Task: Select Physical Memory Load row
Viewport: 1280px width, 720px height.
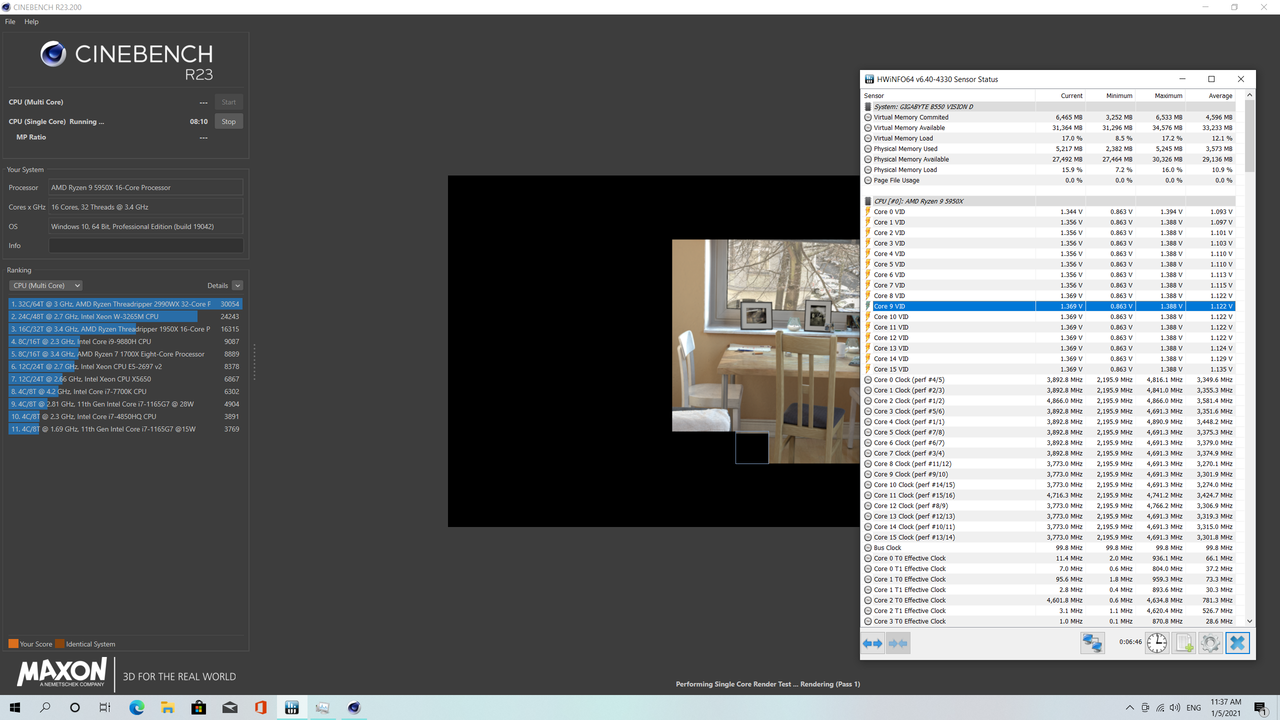Action: [1049, 170]
